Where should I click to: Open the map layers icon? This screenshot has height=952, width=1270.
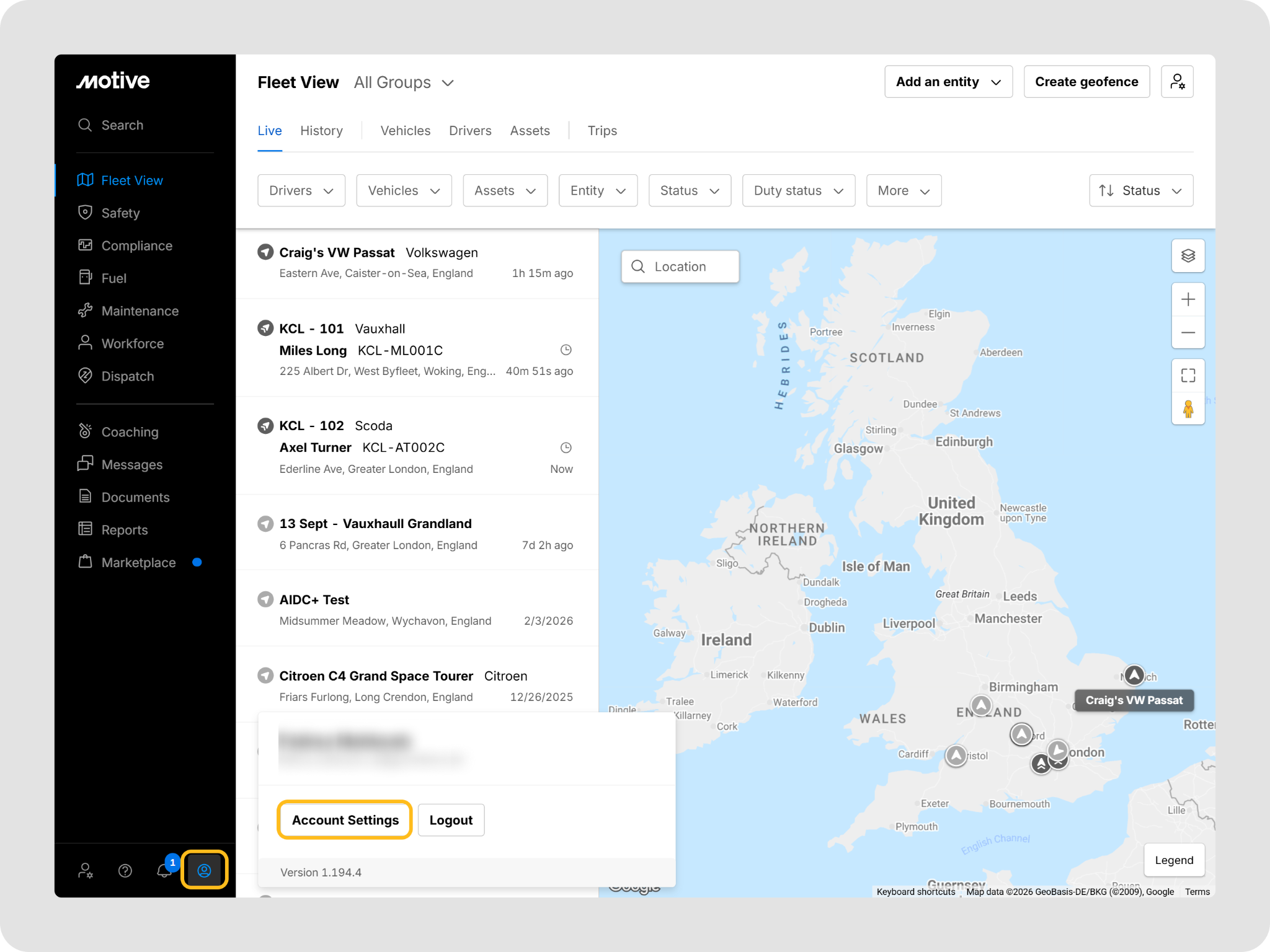(x=1188, y=256)
